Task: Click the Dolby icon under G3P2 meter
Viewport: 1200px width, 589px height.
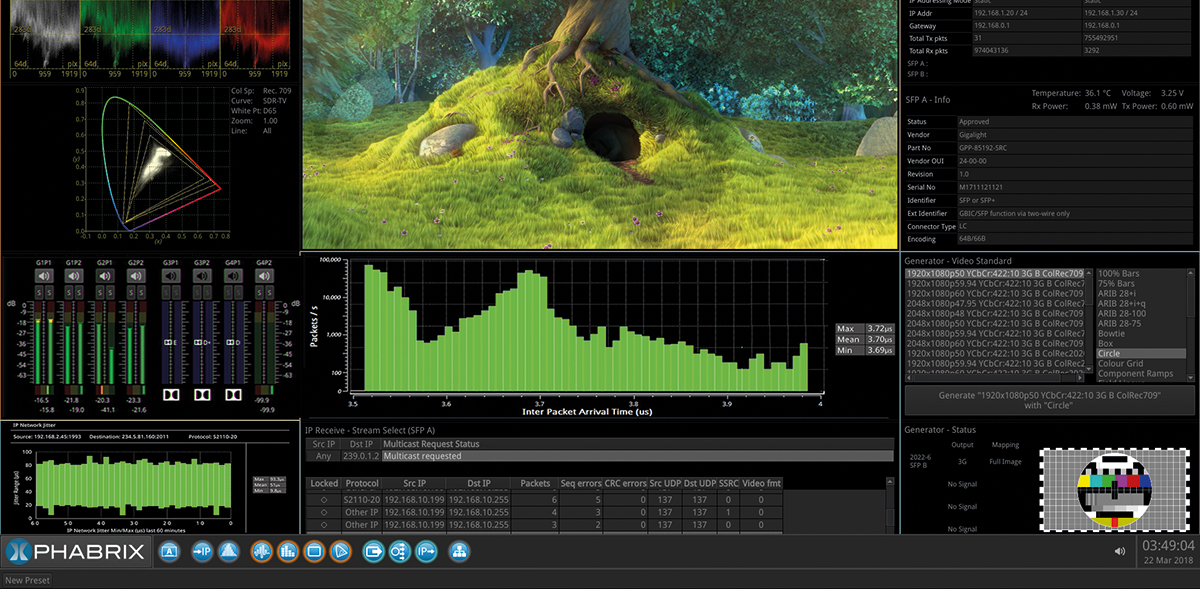Action: (x=202, y=395)
